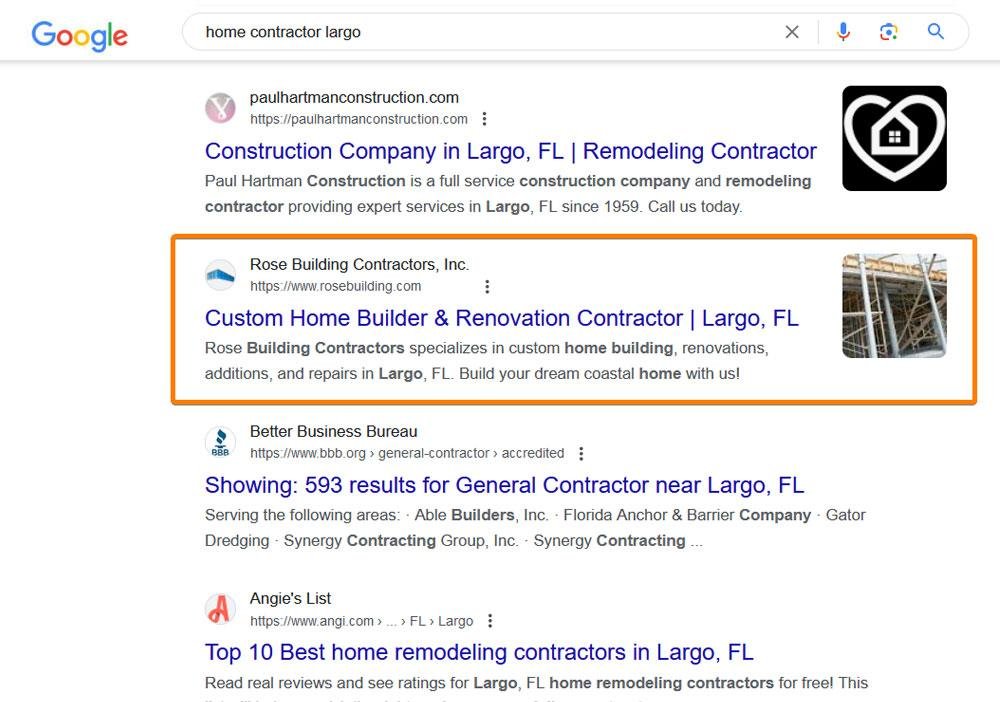Screen dimensions: 1000x702
Task: Open "Showing: 593 results for General Contractor" link
Action: (504, 485)
